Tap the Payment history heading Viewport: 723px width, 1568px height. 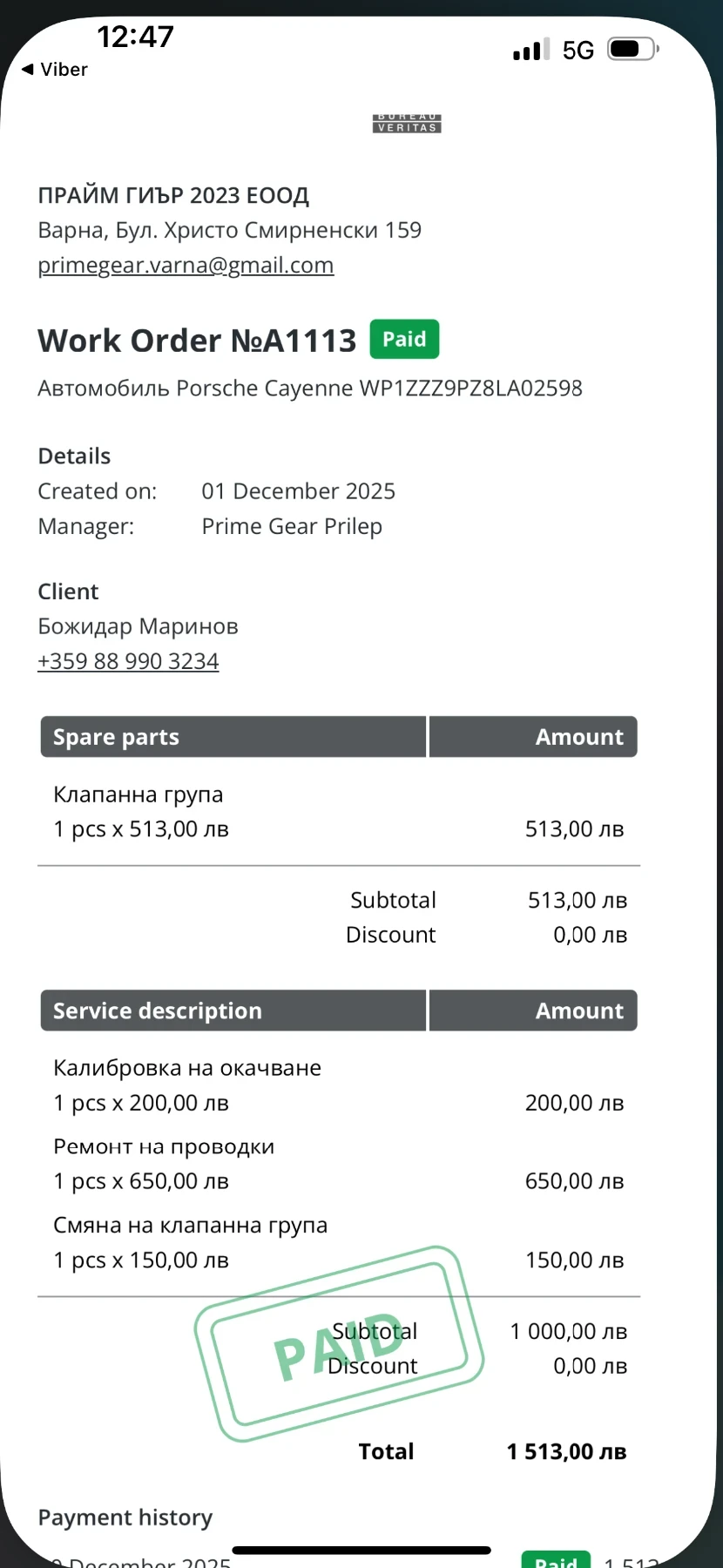[x=125, y=1517]
